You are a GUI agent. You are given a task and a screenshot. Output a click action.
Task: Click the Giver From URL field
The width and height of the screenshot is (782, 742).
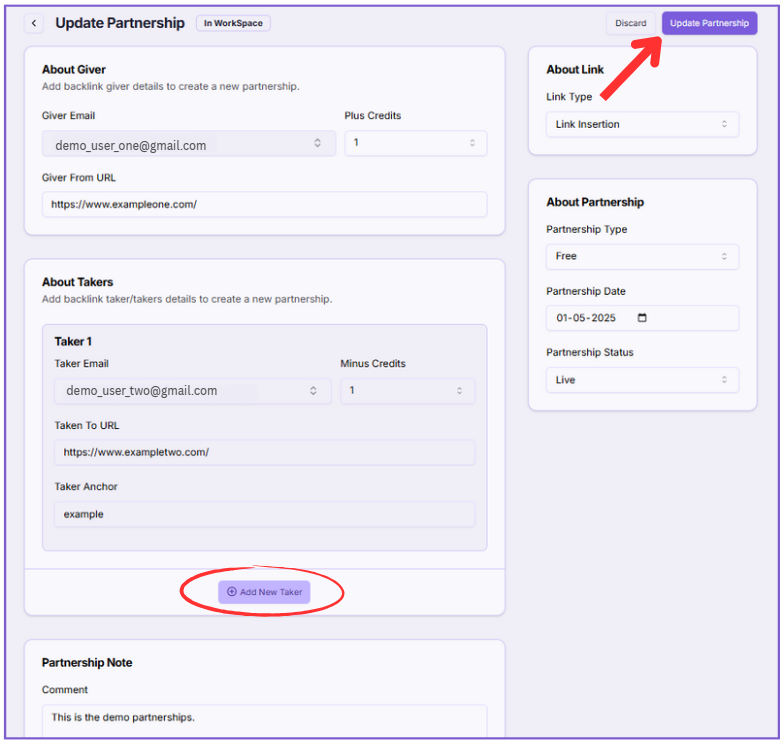click(264, 205)
